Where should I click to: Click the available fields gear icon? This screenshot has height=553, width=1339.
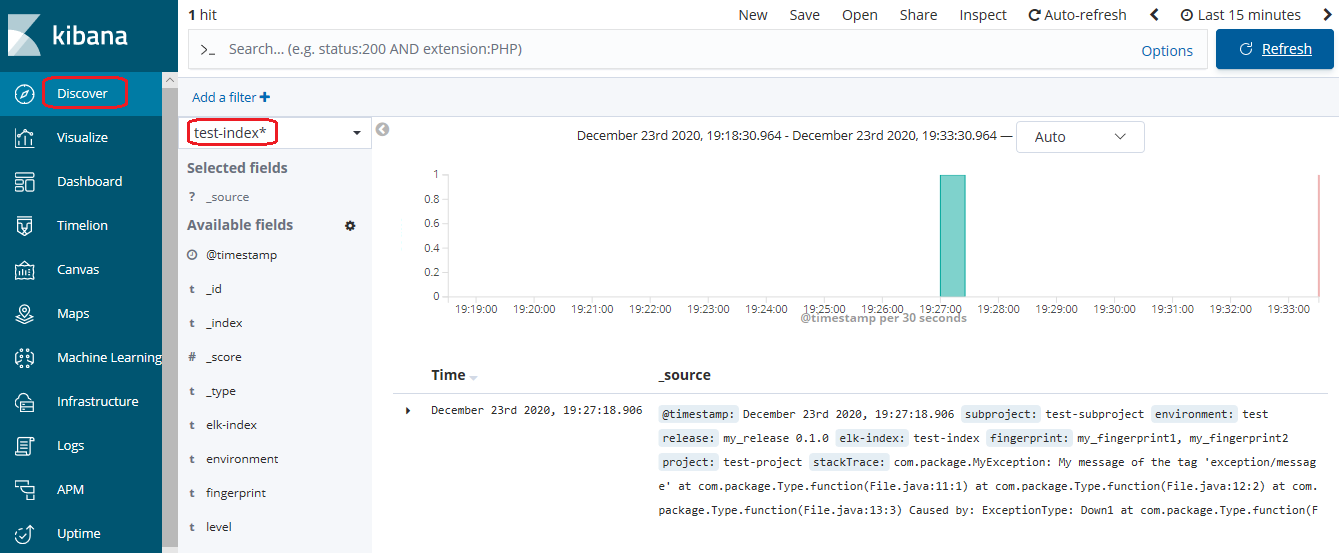pos(350,226)
